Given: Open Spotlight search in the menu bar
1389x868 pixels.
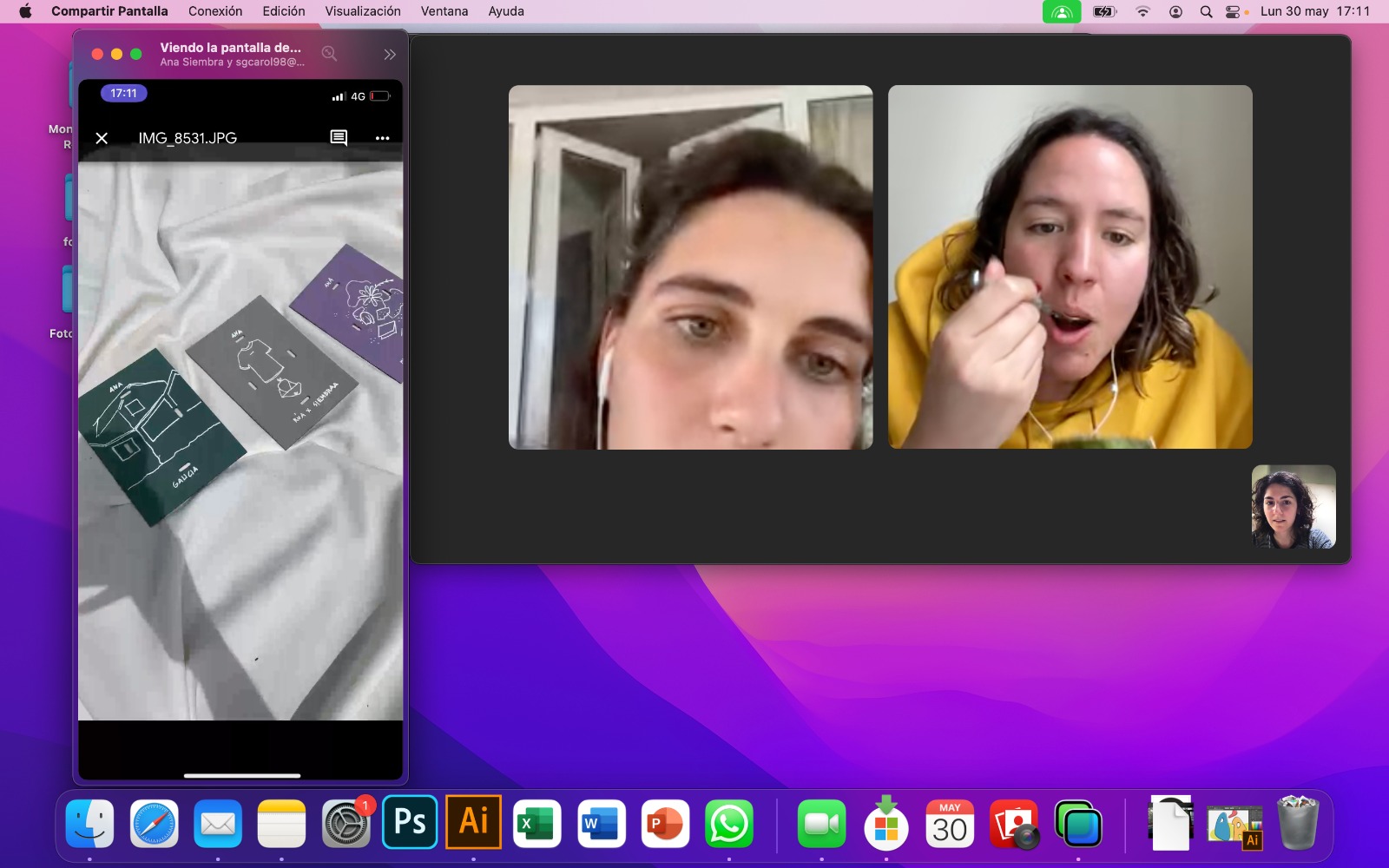Looking at the screenshot, I should (1206, 11).
